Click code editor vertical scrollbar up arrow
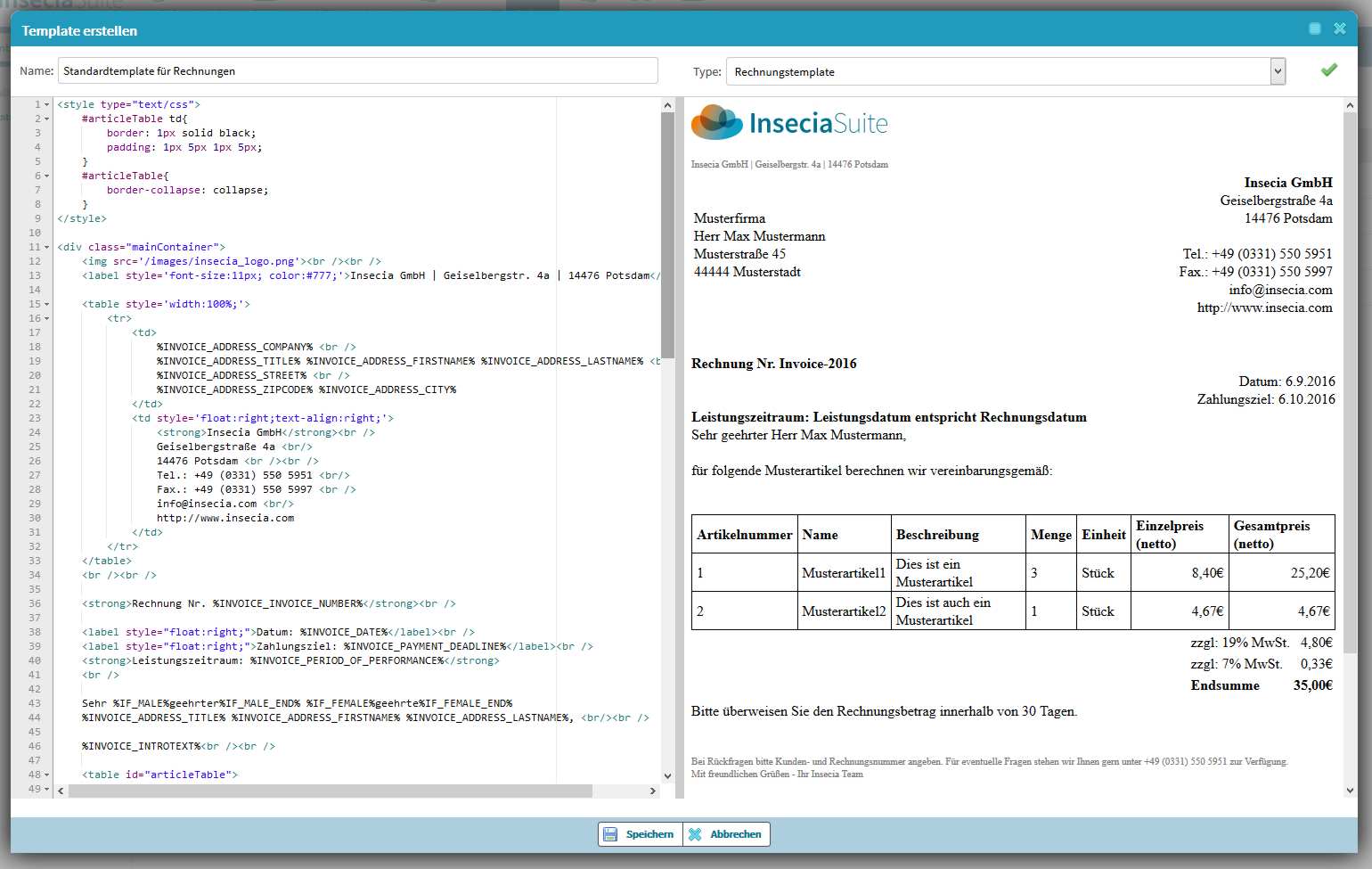Viewport: 1372px width, 869px height. [668, 105]
